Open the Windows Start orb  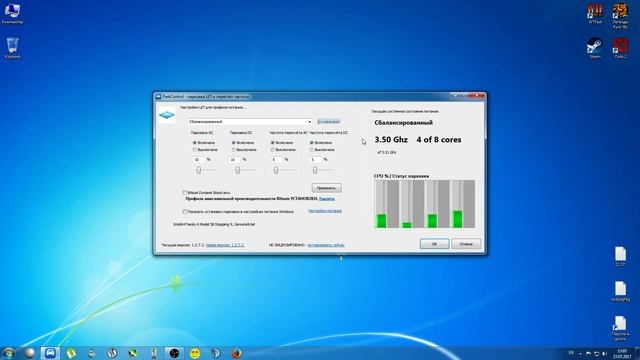tap(9, 353)
